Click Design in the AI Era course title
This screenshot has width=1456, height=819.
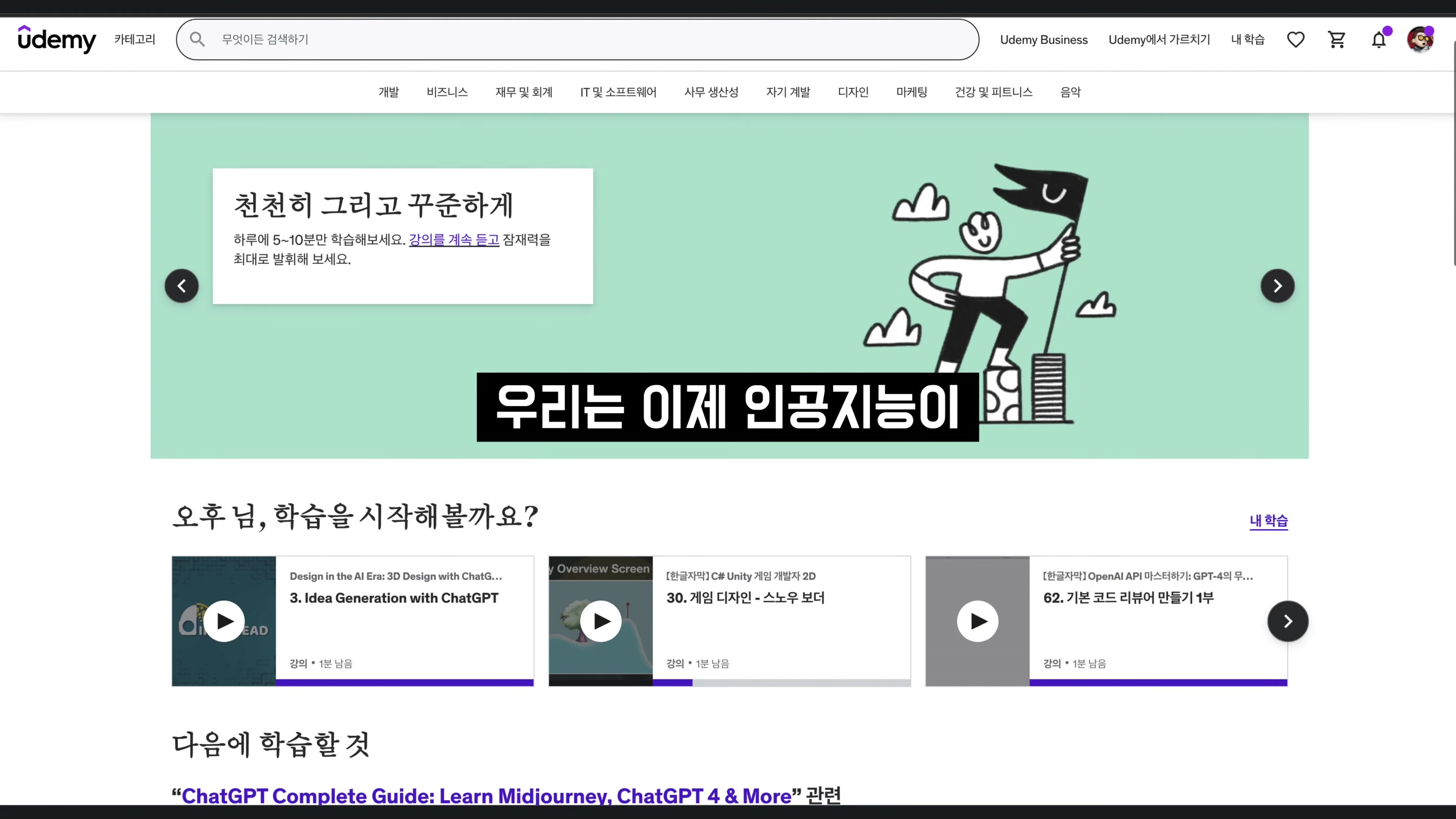(x=395, y=576)
